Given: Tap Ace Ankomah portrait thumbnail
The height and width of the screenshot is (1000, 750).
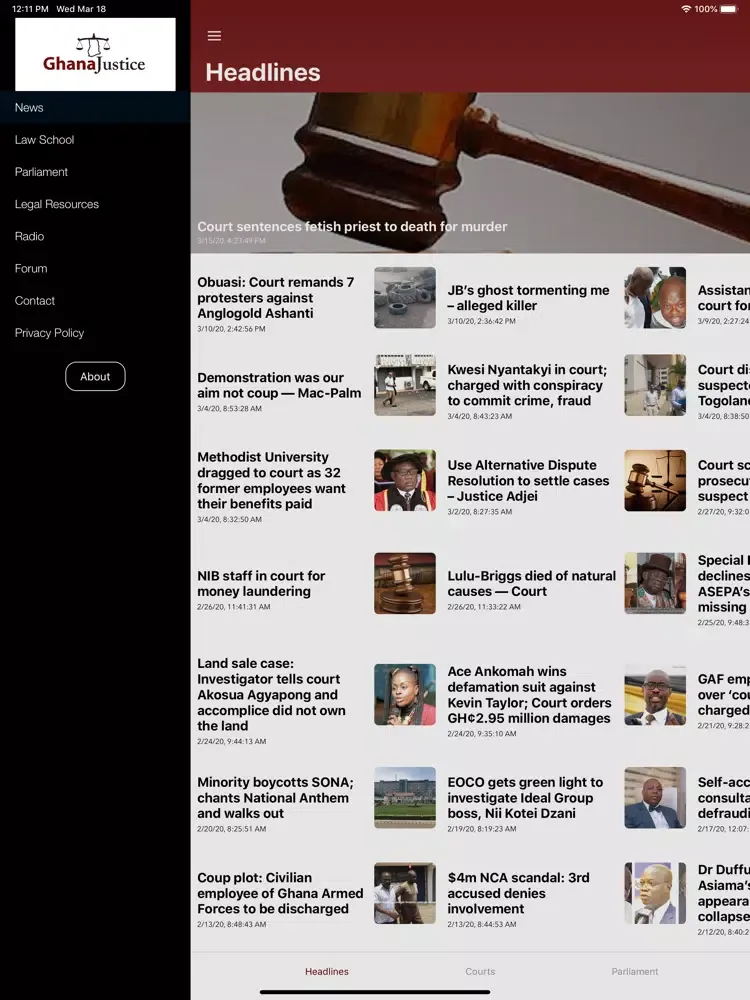Looking at the screenshot, I should click(655, 695).
